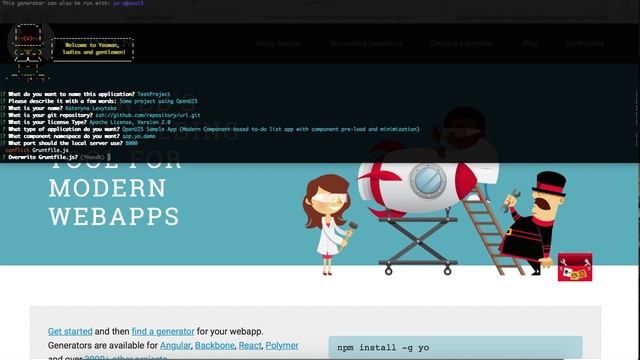This screenshot has height=360, width=640.
Task: Click the 'conflict Gruntfile.js' terminal line
Action: pos(37,150)
